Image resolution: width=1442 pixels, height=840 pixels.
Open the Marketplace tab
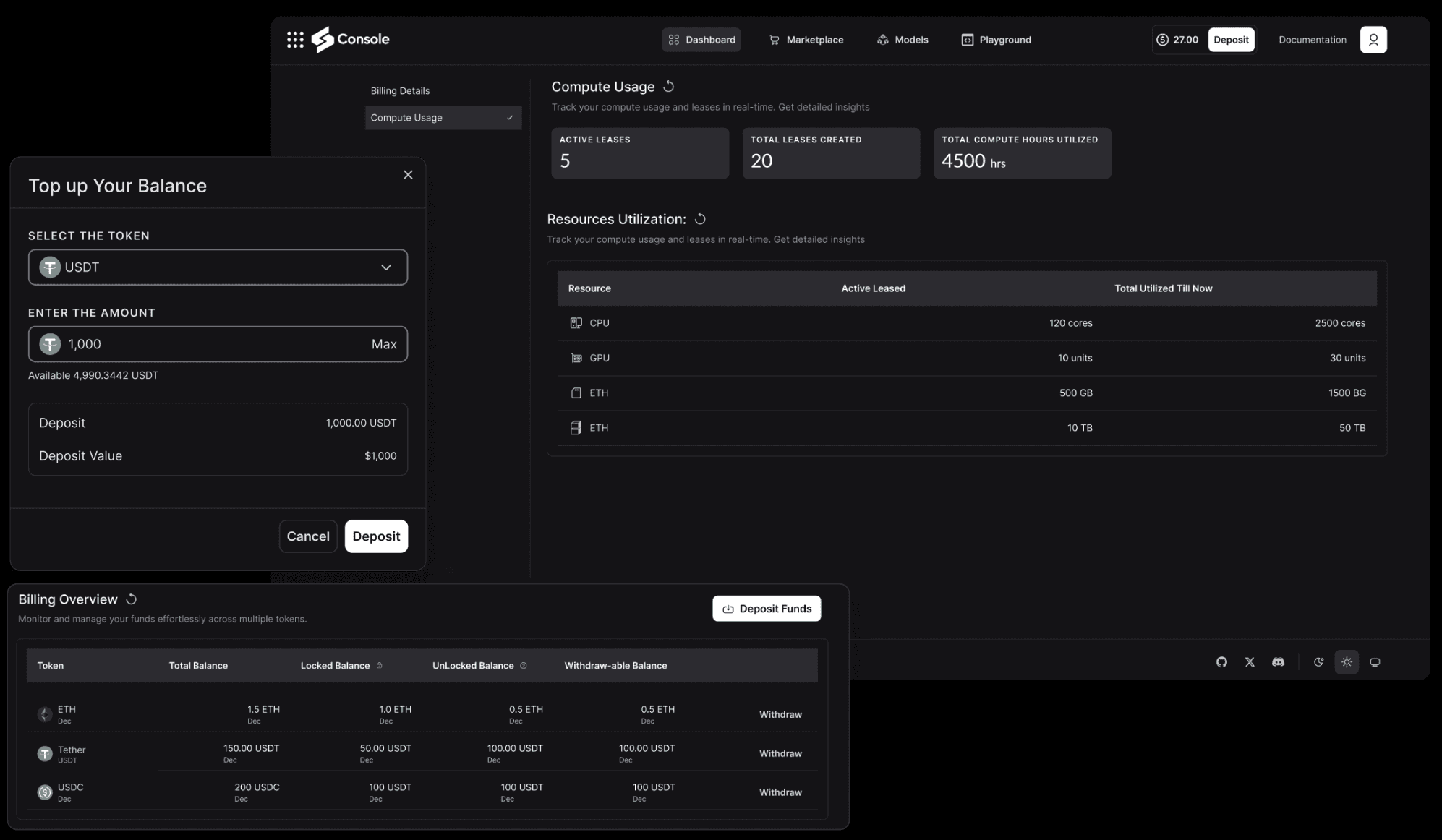tap(806, 40)
